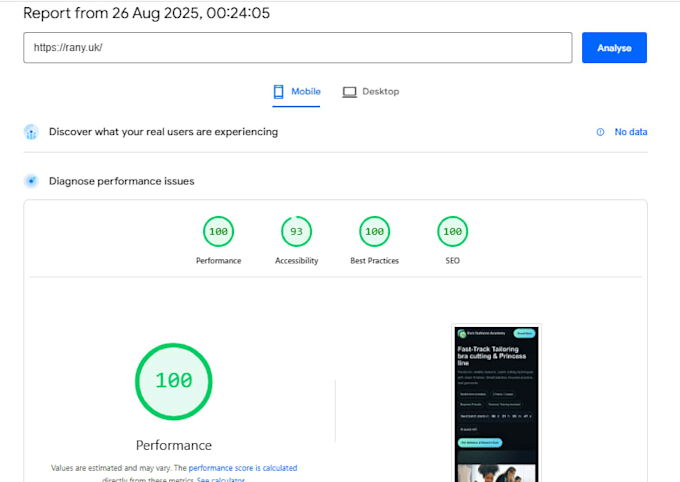The image size is (680, 482).
Task: Click the SEO label
Action: point(453,261)
